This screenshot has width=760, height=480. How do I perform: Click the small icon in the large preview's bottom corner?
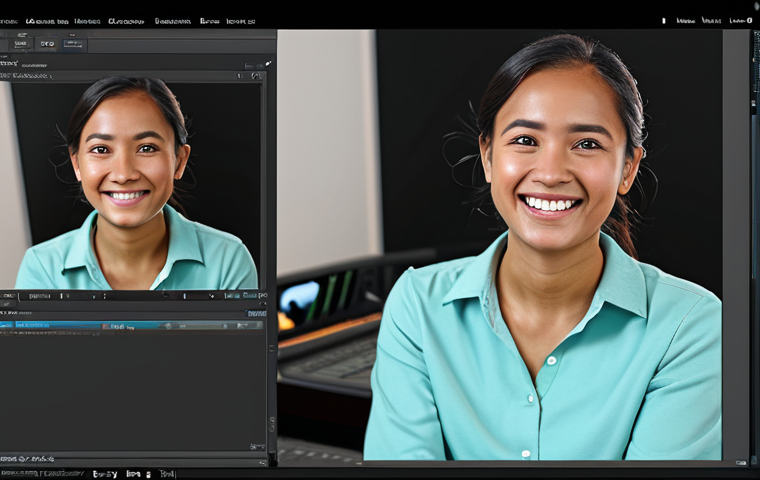[x=740, y=463]
